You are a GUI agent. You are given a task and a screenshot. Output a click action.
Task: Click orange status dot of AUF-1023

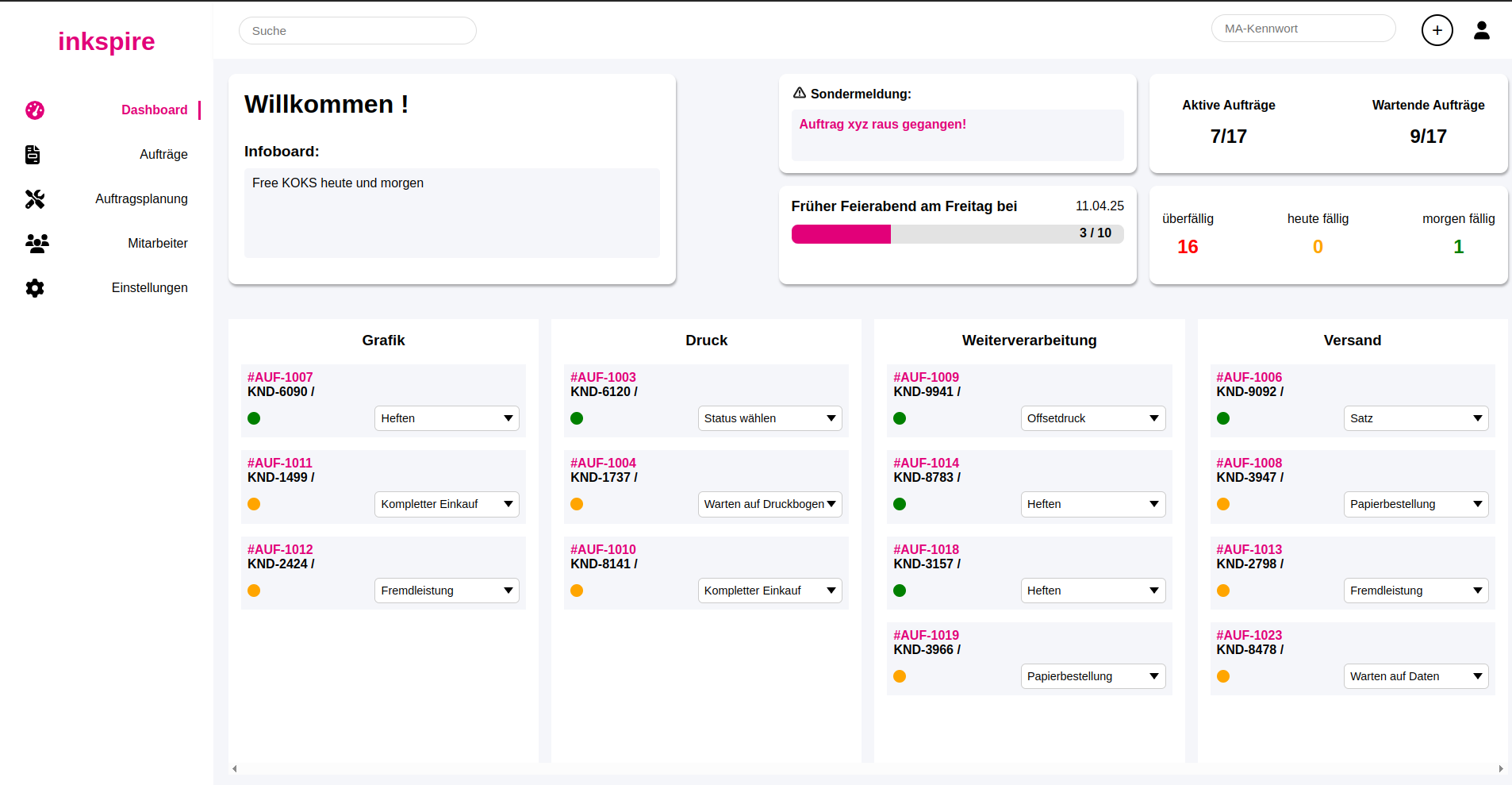[1223, 676]
